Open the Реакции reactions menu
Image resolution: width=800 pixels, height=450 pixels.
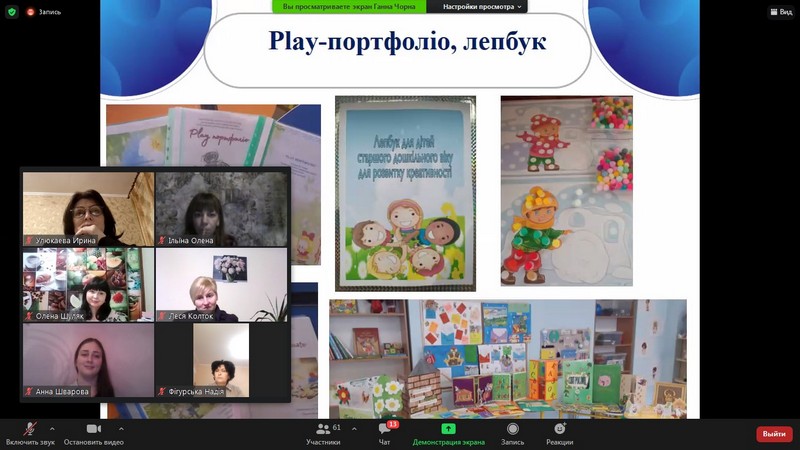[560, 434]
